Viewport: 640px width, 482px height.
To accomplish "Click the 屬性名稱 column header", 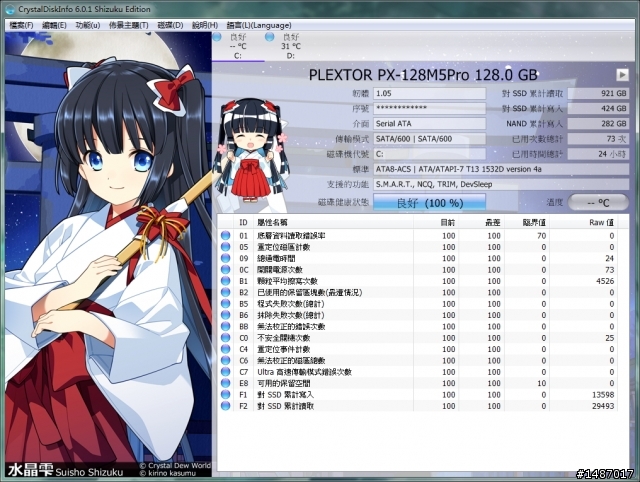I will [x=333, y=222].
